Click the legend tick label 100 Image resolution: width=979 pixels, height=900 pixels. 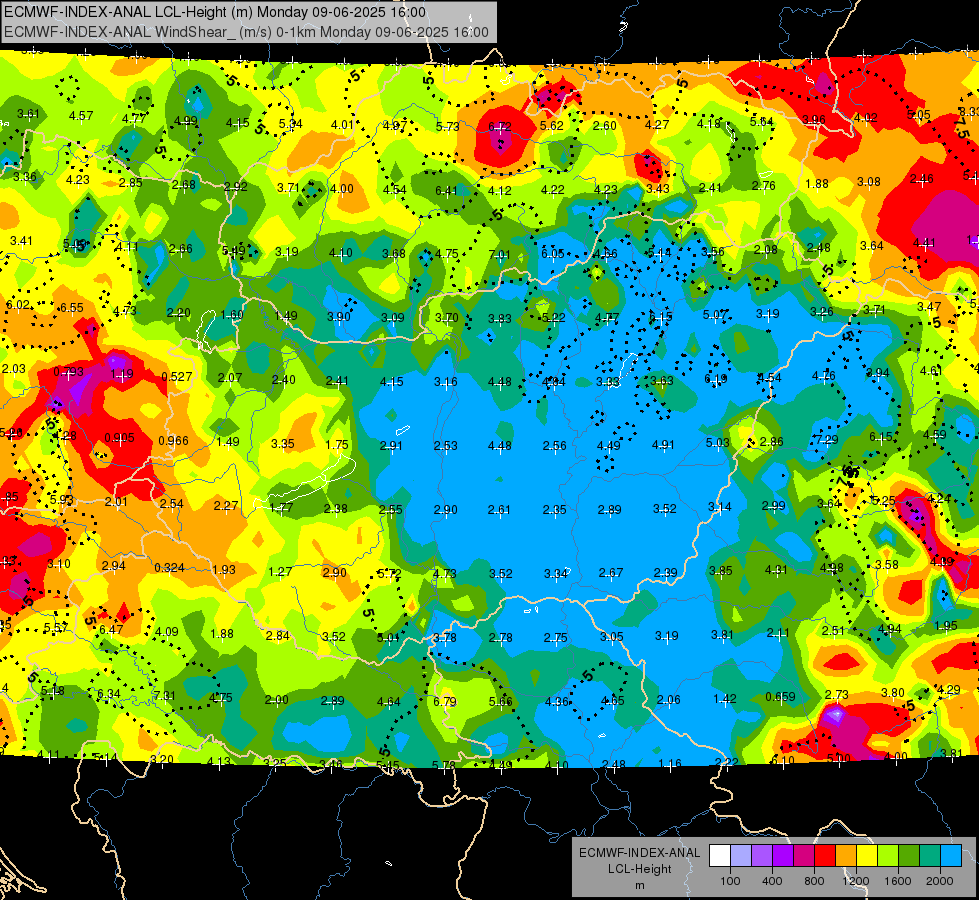pyautogui.click(x=731, y=881)
